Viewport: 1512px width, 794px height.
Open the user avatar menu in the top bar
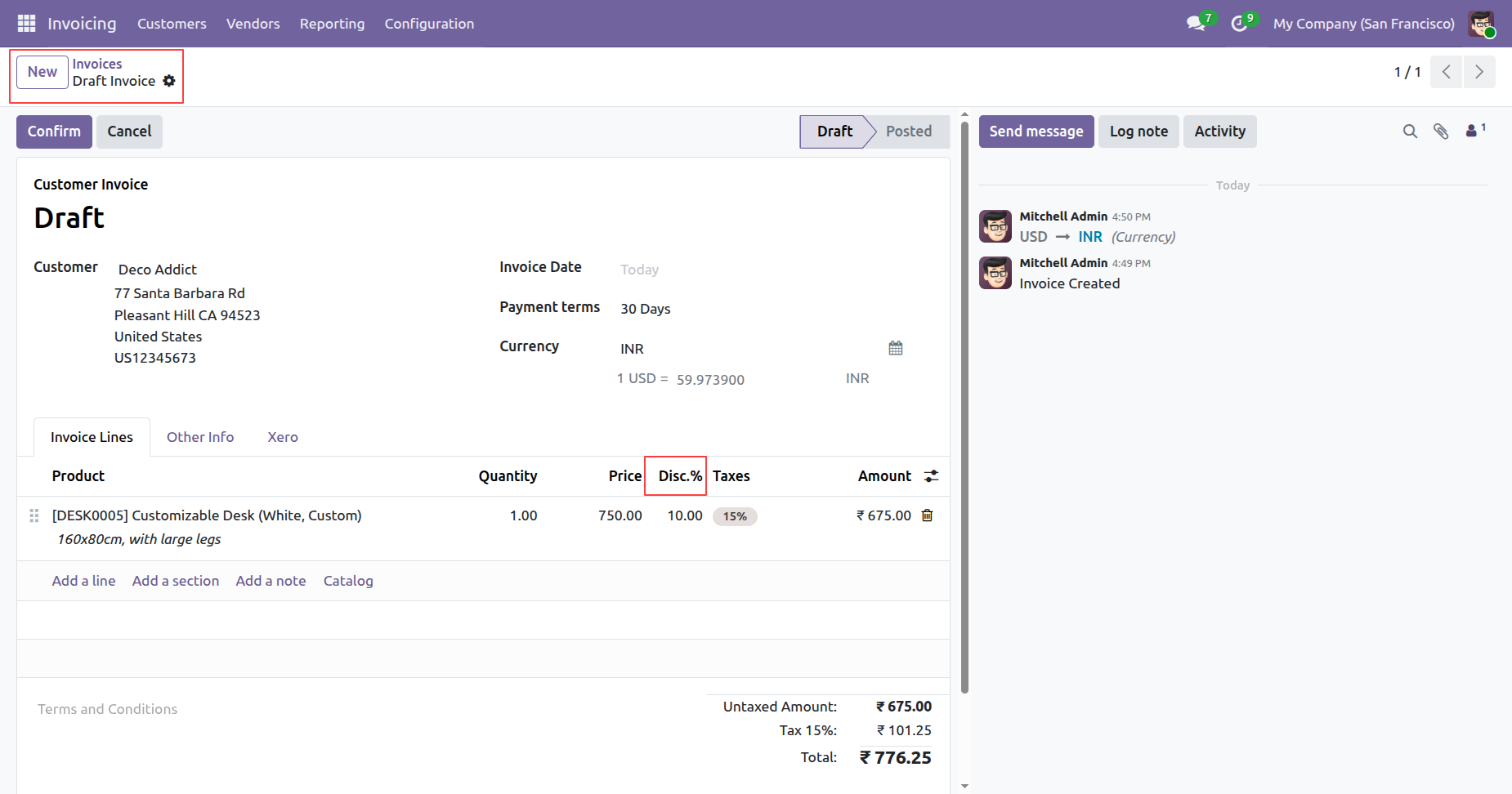1481,24
